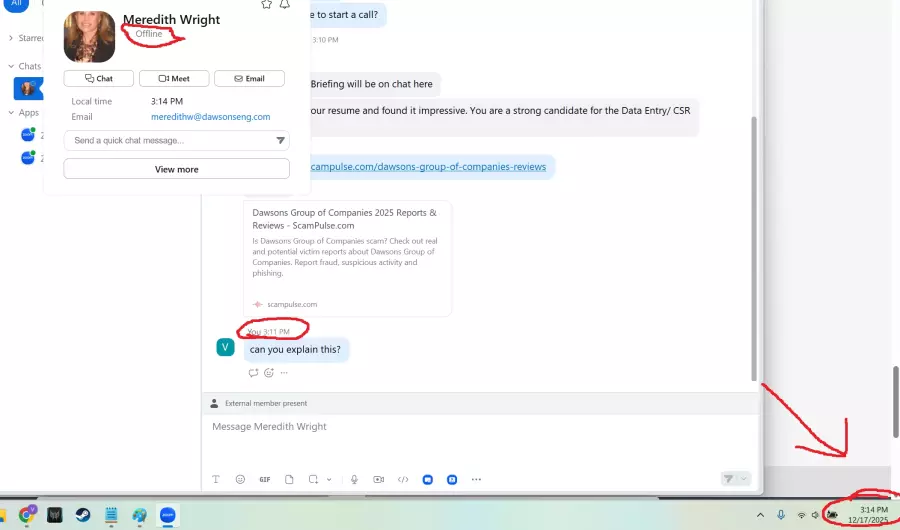Open the screenshot options dropdown arrow
The image size is (900, 530).
pyautogui.click(x=328, y=479)
